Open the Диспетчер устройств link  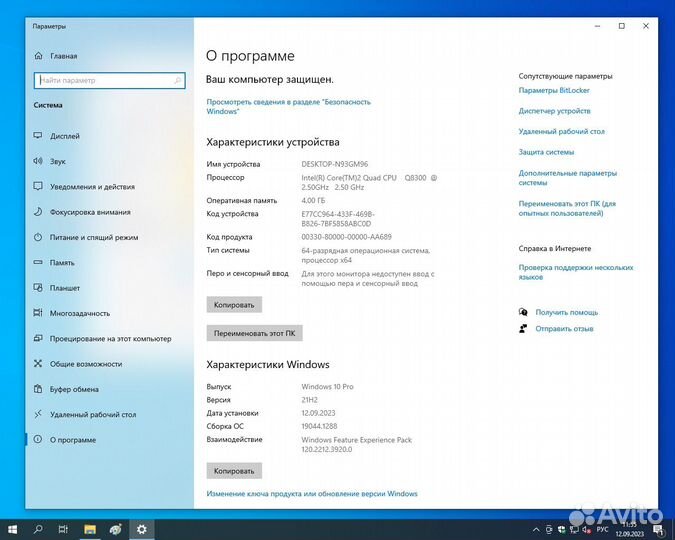pos(554,111)
